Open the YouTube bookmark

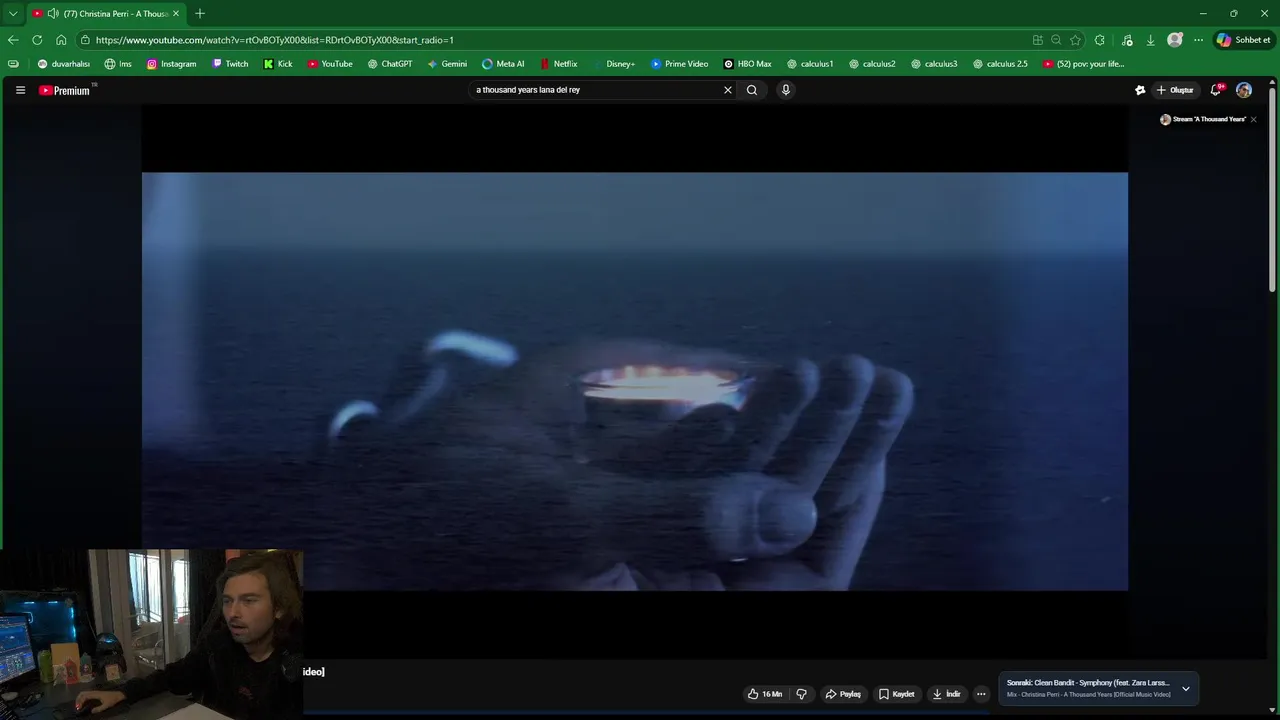[330, 64]
